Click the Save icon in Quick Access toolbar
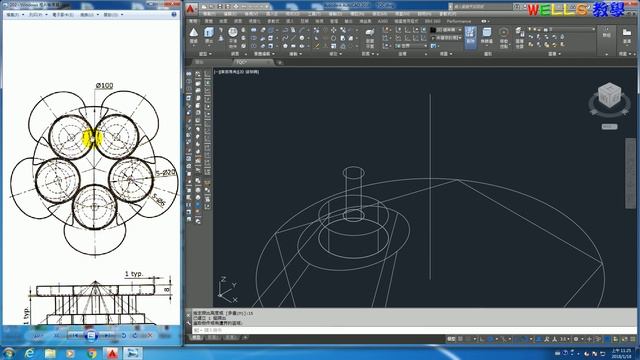The image size is (640, 360). pos(220,7)
